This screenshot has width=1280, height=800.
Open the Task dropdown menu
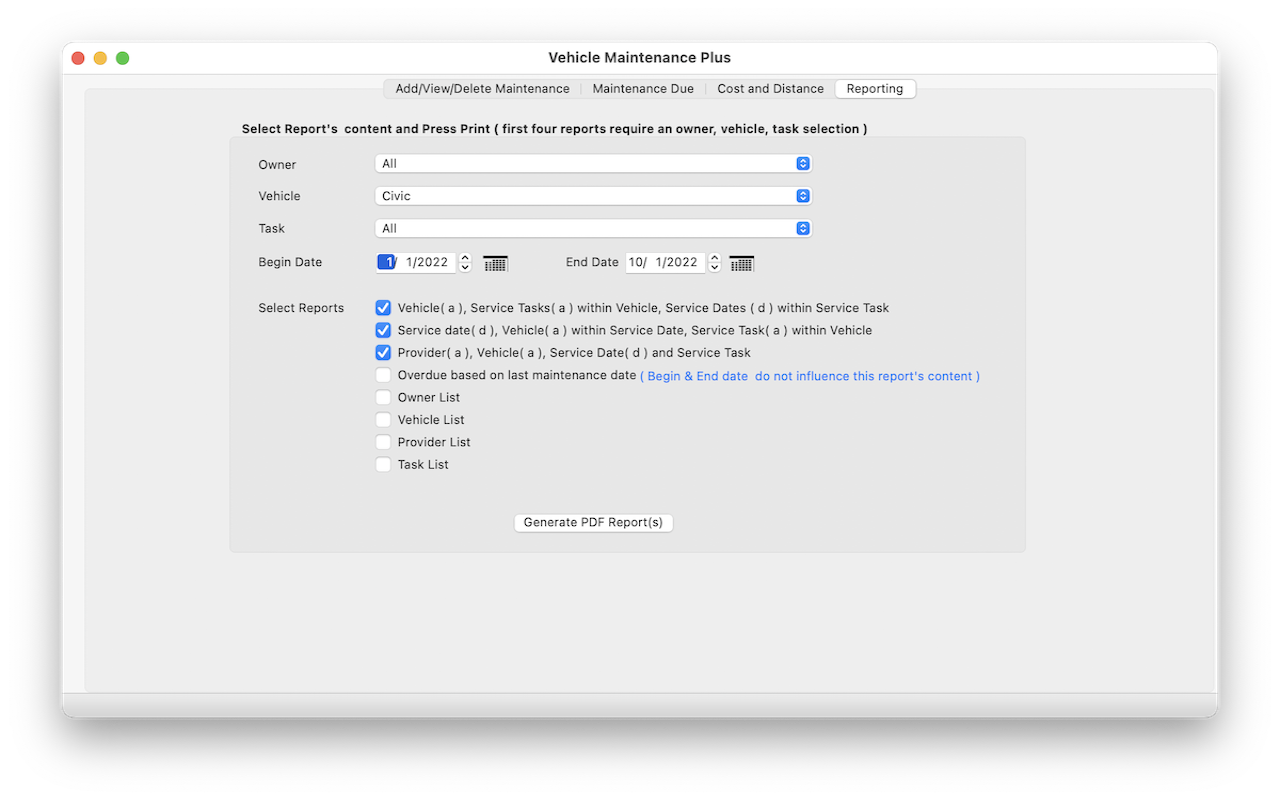pyautogui.click(x=593, y=228)
